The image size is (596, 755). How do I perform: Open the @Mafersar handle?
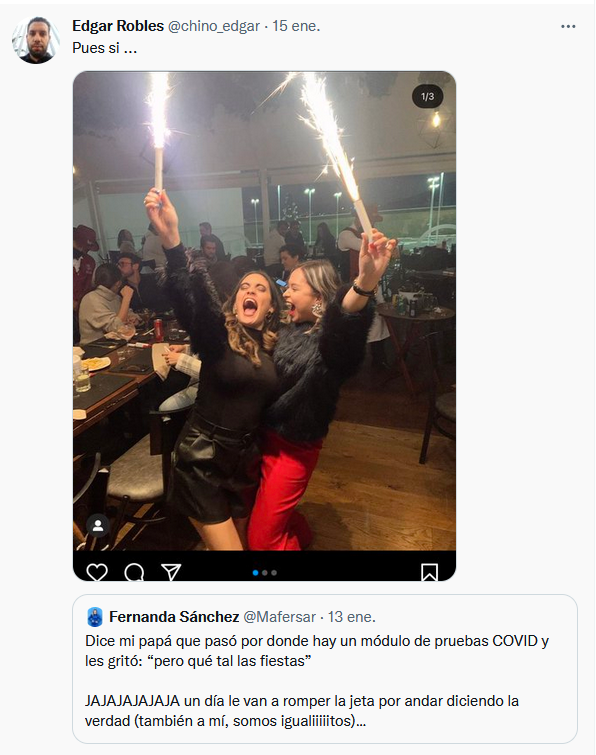coord(279,617)
